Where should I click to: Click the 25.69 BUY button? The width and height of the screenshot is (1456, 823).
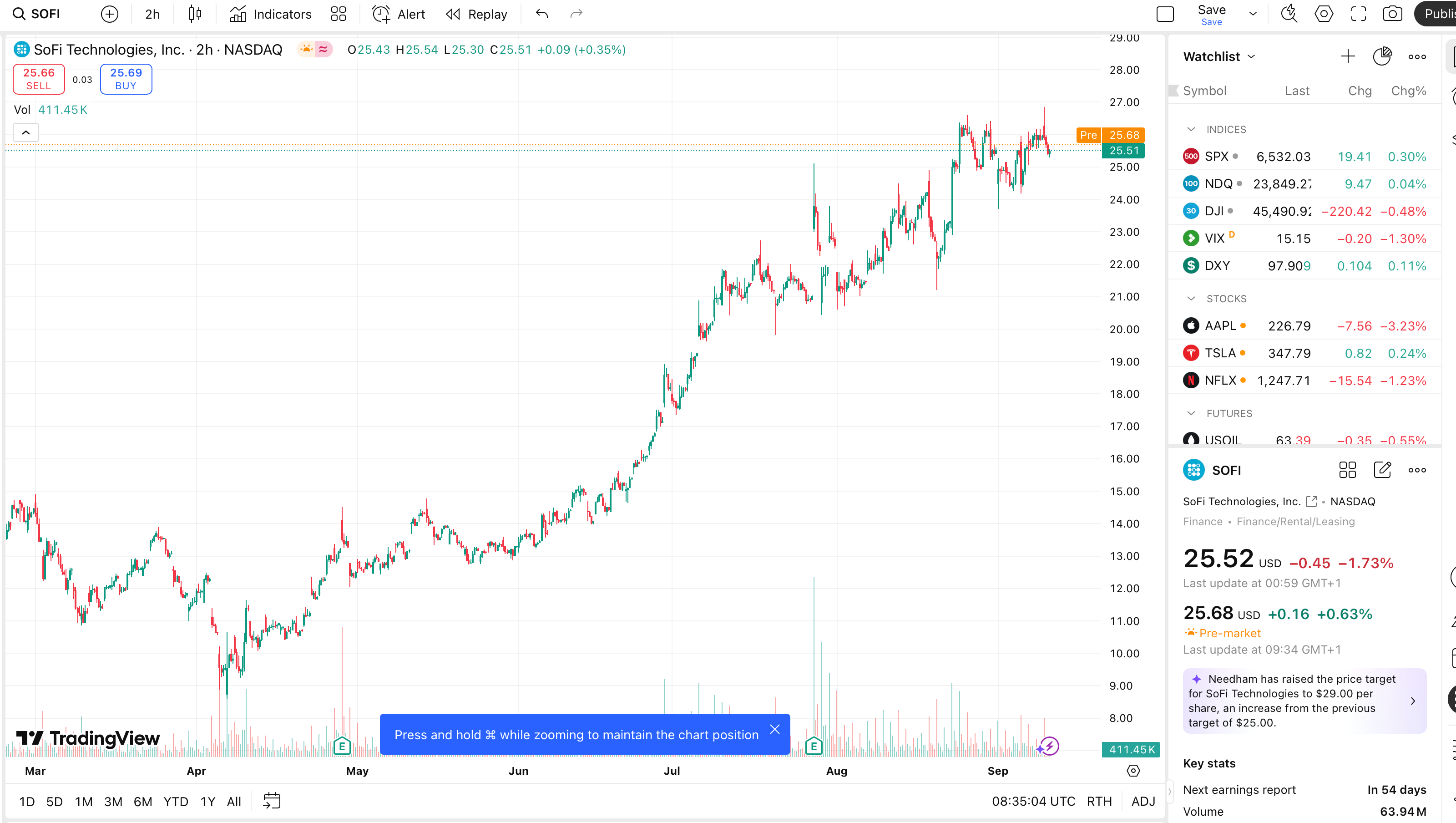(x=126, y=79)
